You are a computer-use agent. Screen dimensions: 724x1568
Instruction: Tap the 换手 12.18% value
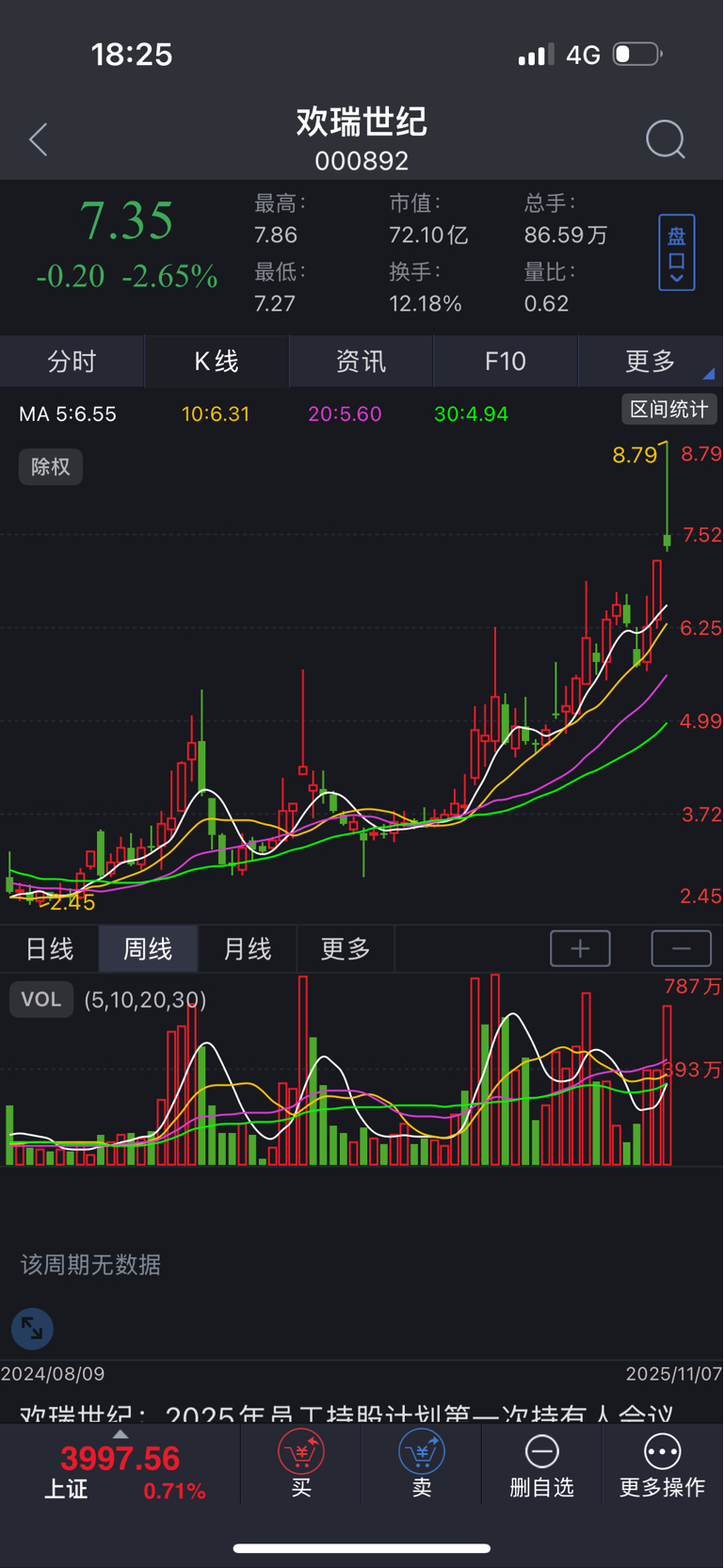[x=426, y=303]
